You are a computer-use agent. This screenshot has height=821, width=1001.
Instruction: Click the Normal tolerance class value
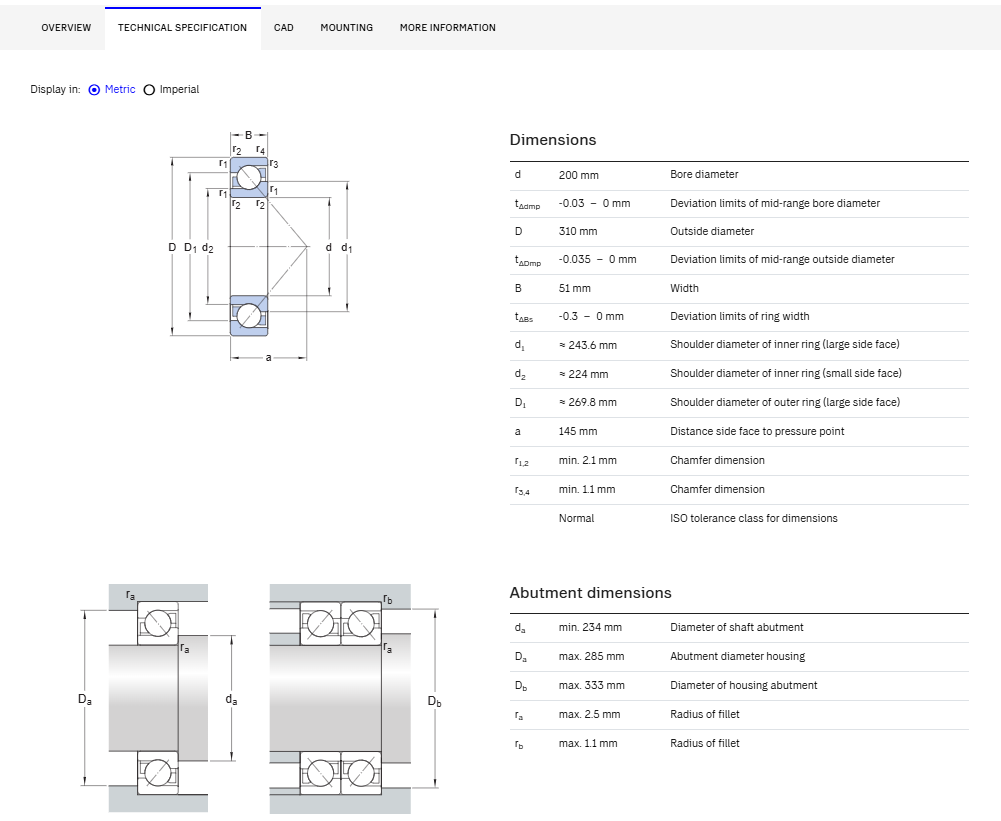click(x=576, y=518)
